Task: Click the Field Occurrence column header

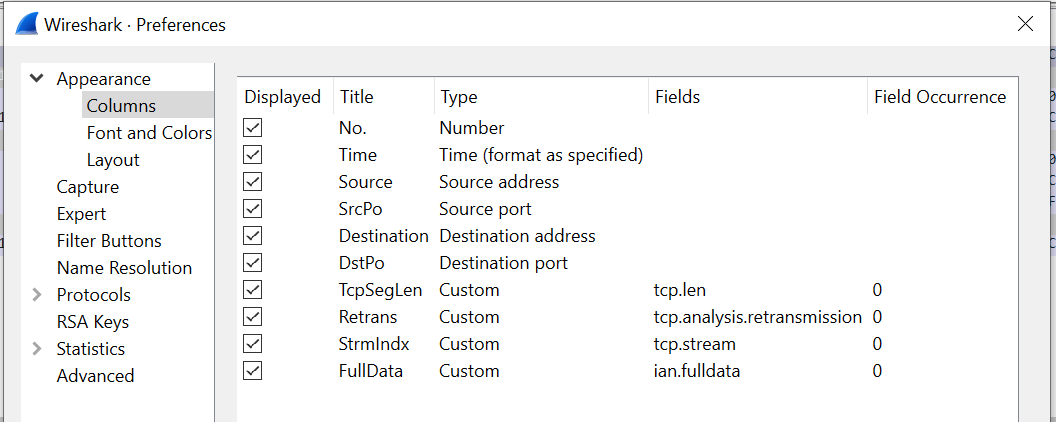Action: click(939, 97)
